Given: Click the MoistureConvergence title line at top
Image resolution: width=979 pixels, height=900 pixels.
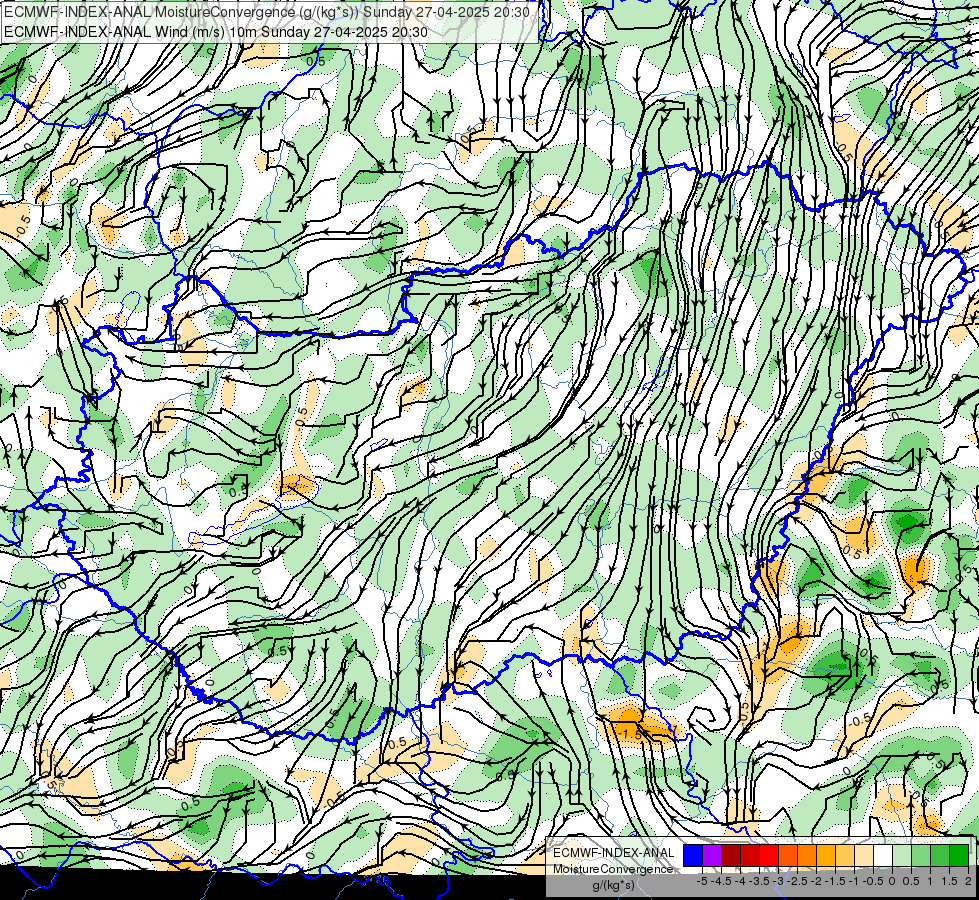Looking at the screenshot, I should (x=267, y=12).
